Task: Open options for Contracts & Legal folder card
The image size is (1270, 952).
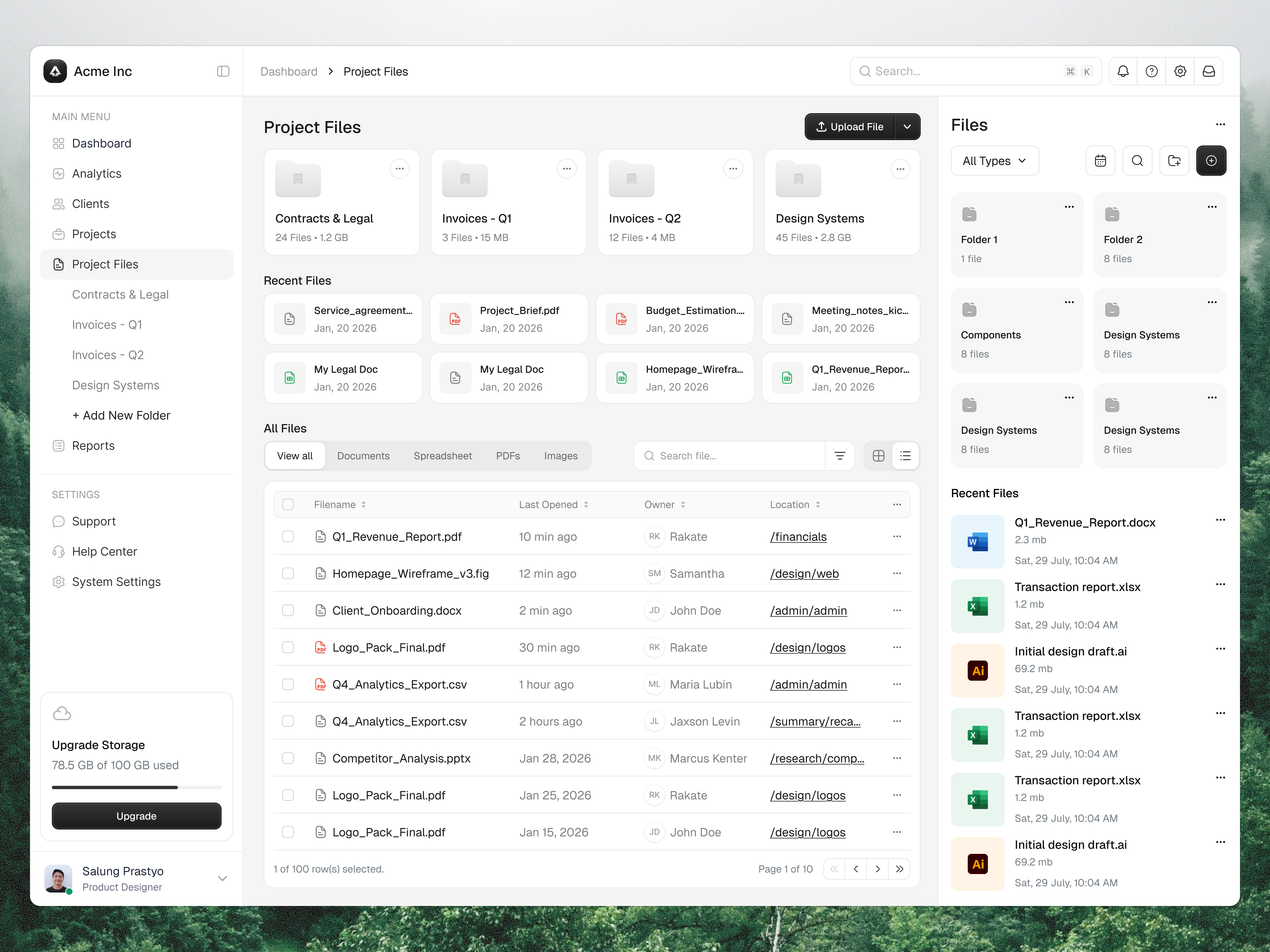Action: point(400,169)
